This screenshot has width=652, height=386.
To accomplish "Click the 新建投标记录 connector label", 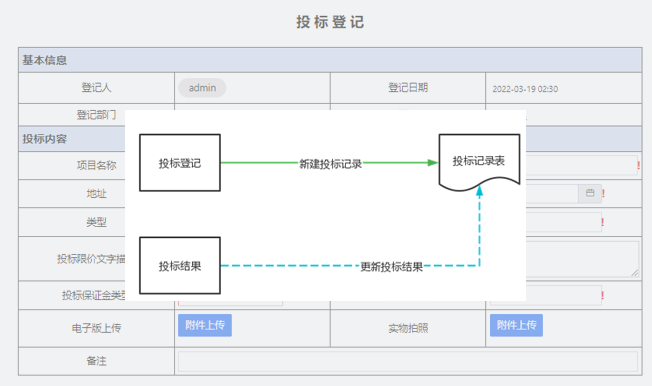I will 331,164.
